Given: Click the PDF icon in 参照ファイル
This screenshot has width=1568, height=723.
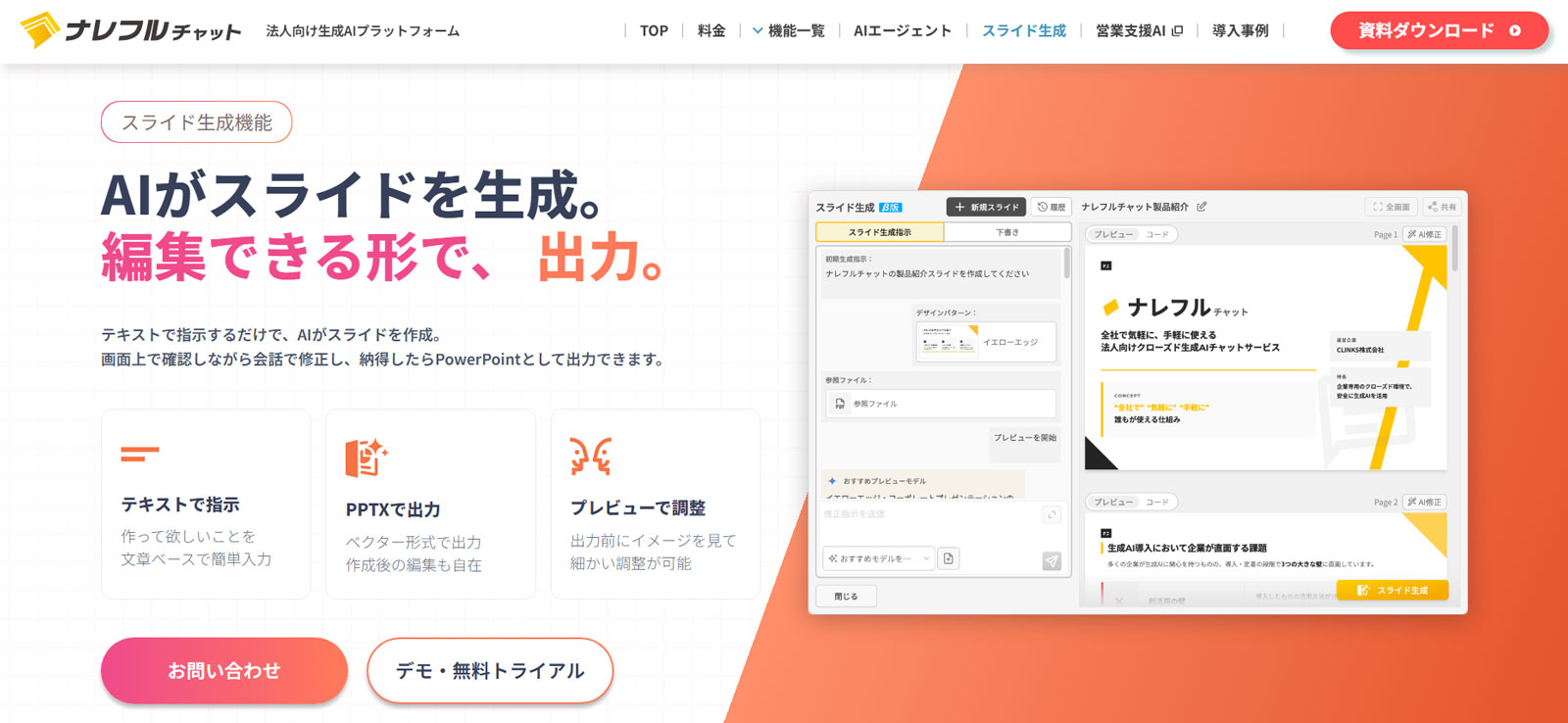Looking at the screenshot, I should coord(840,404).
